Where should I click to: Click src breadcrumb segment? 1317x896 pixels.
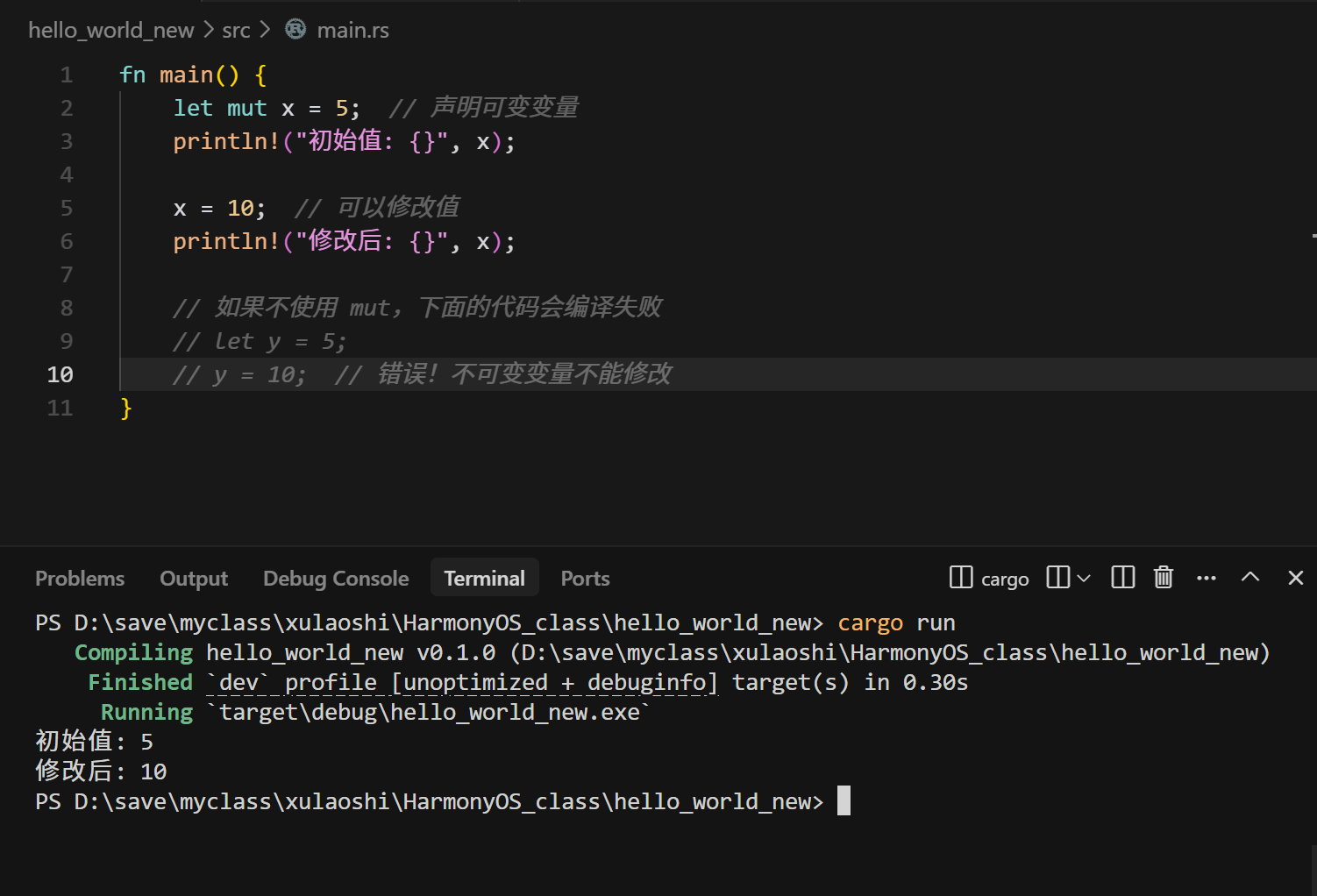tap(236, 30)
